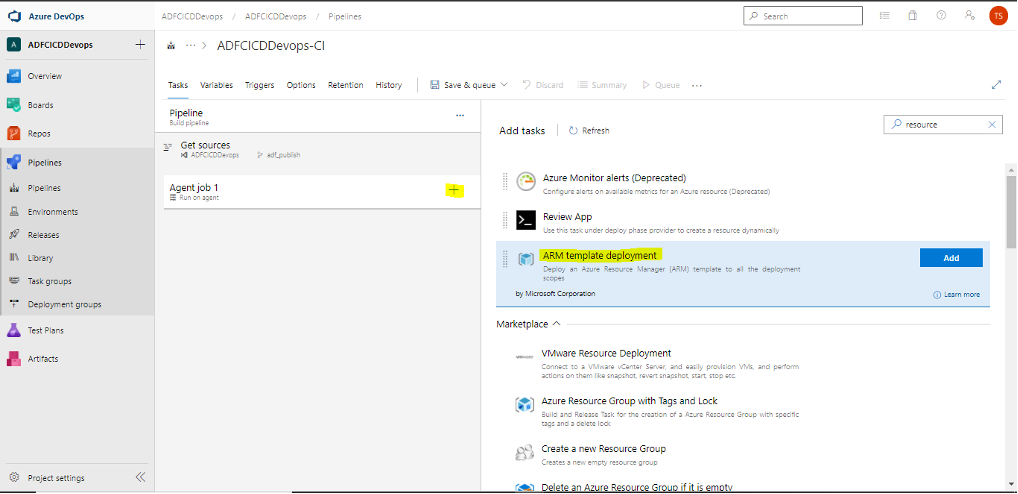Switch to the Triggers tab
Viewport: 1018px width, 494px height.
260,85
